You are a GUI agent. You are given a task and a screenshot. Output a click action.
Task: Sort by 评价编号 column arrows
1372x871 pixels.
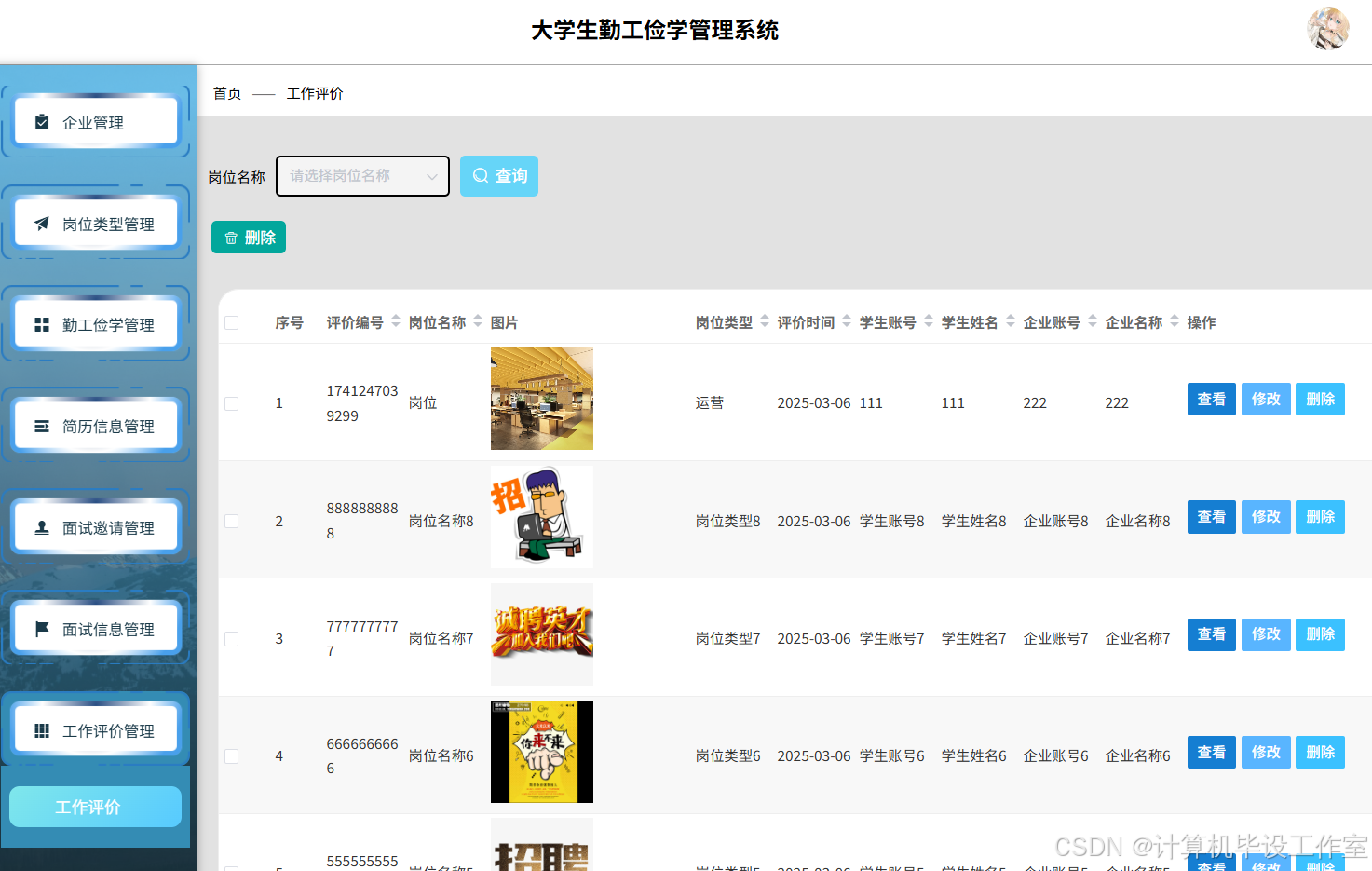(396, 321)
